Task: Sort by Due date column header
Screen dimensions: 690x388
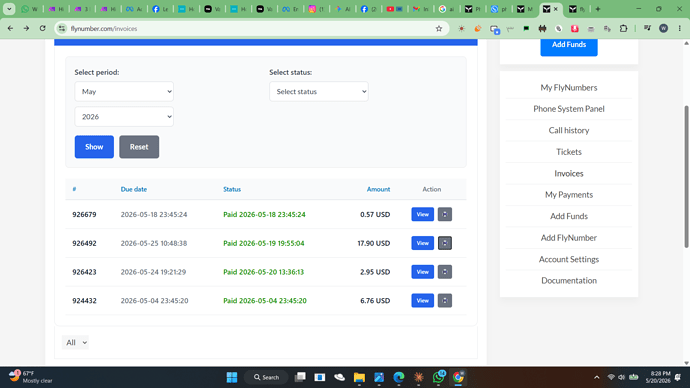Action: click(134, 189)
